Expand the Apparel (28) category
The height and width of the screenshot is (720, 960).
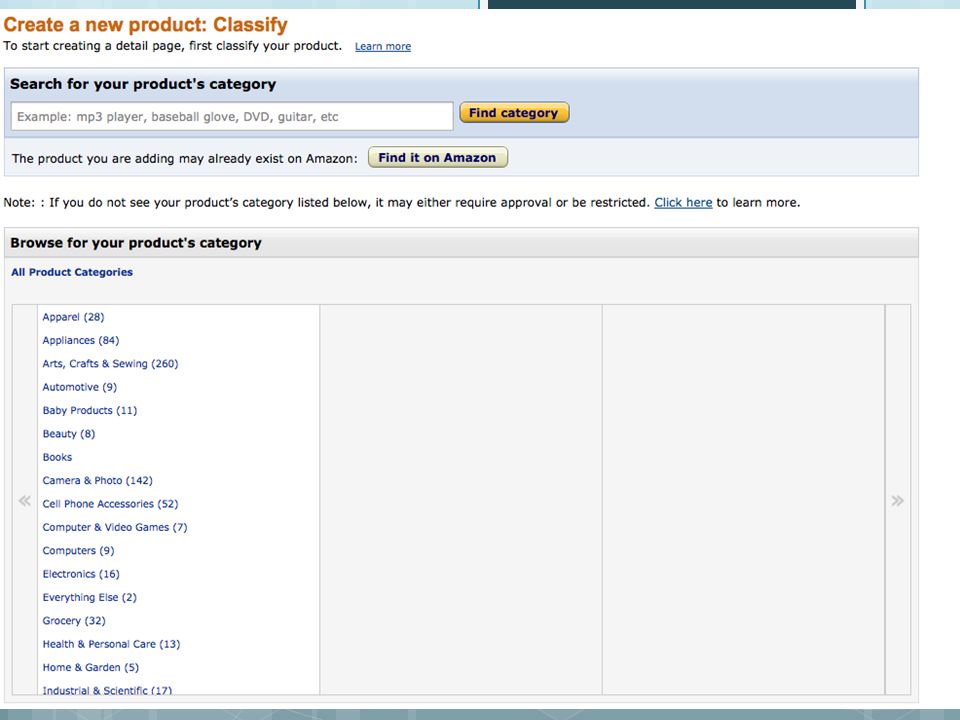(x=73, y=317)
